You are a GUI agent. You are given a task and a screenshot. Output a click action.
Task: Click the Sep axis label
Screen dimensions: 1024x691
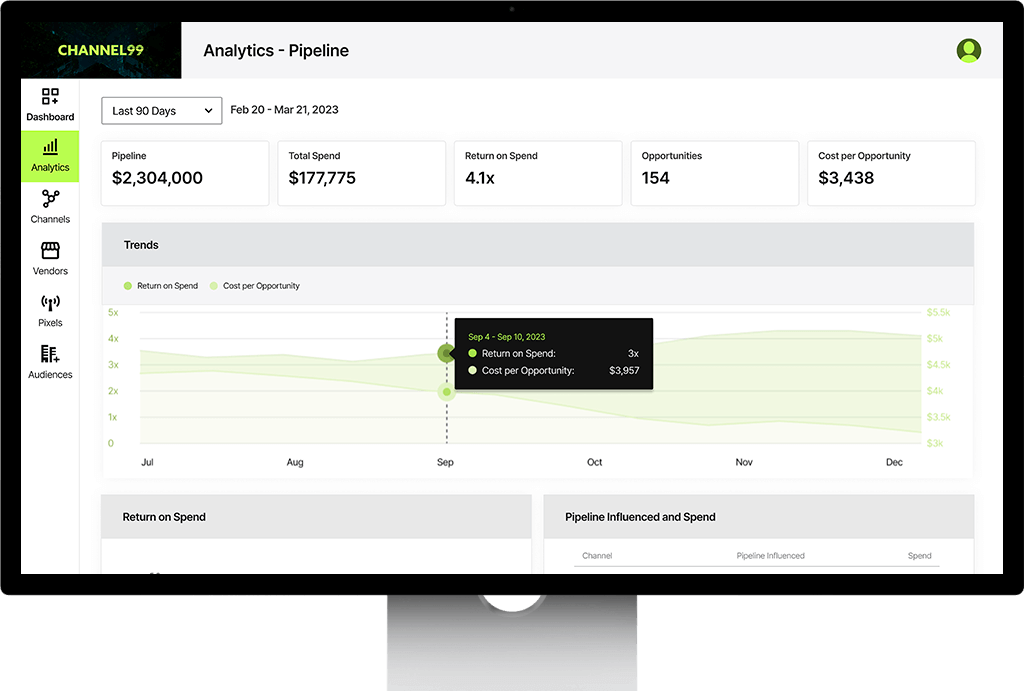[x=445, y=462]
